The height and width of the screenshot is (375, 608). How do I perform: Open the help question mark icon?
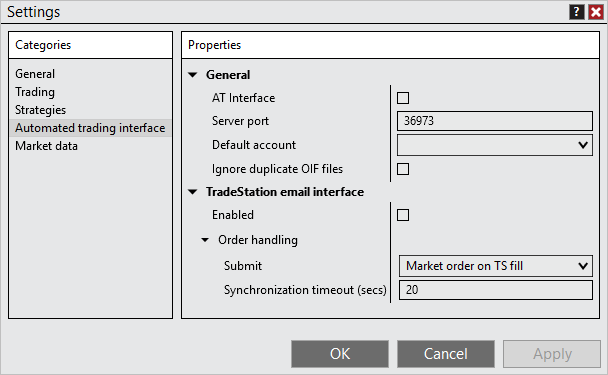pyautogui.click(x=577, y=12)
